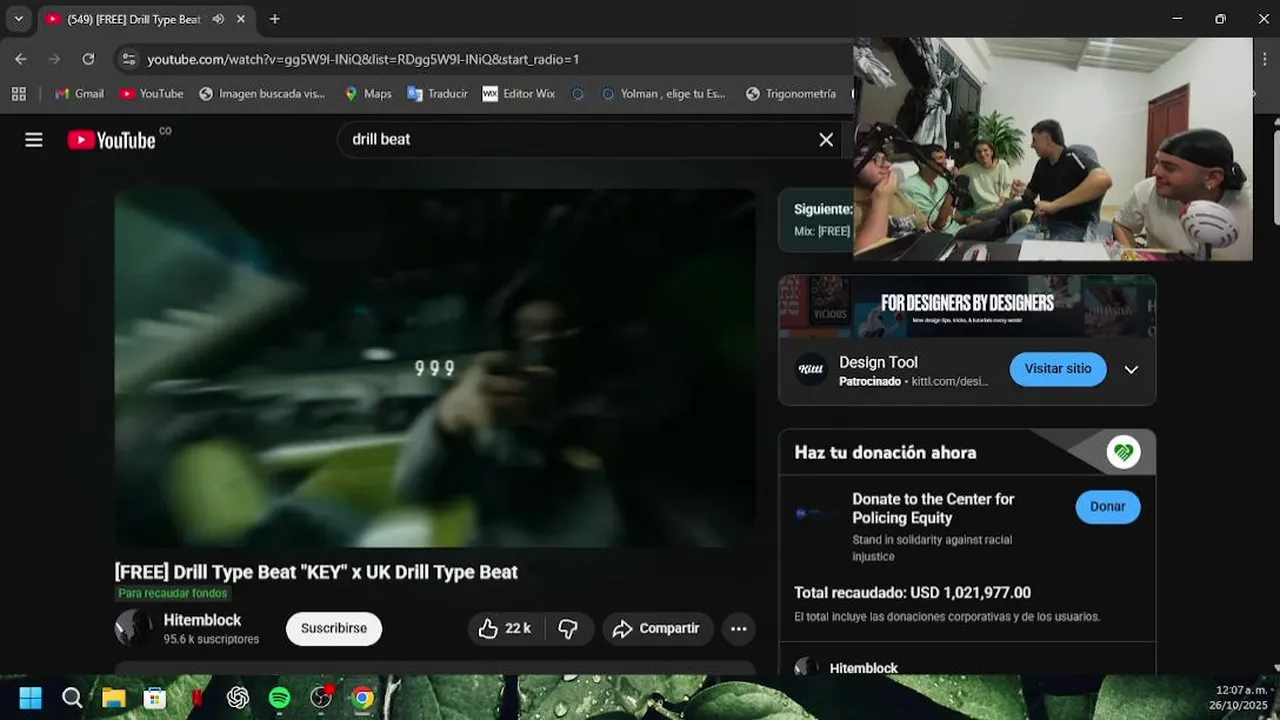1280x720 pixels.
Task: Clear the 'drill beat' search text
Action: coord(826,140)
